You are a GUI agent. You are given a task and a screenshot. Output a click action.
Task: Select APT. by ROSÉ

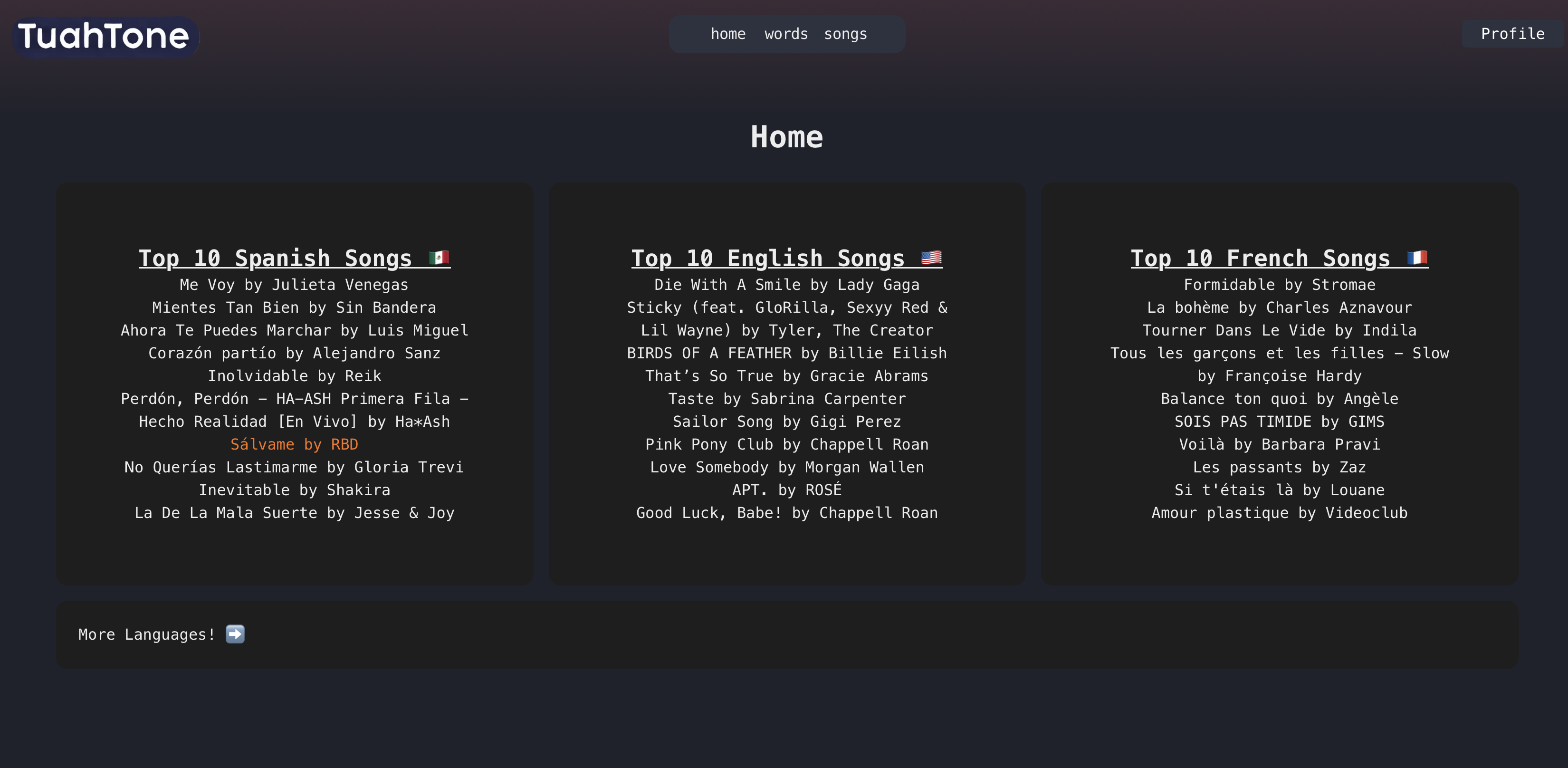(786, 490)
